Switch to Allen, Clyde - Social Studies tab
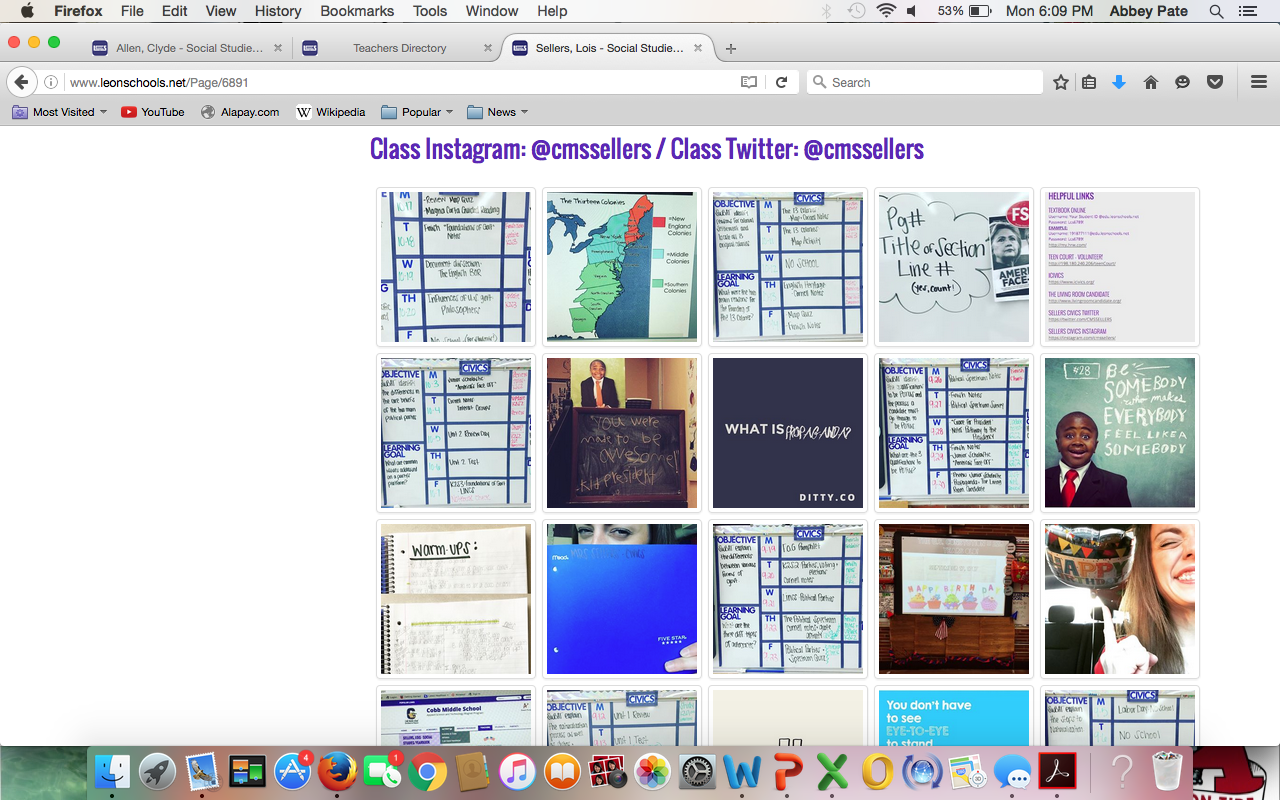1280x800 pixels. click(x=189, y=48)
